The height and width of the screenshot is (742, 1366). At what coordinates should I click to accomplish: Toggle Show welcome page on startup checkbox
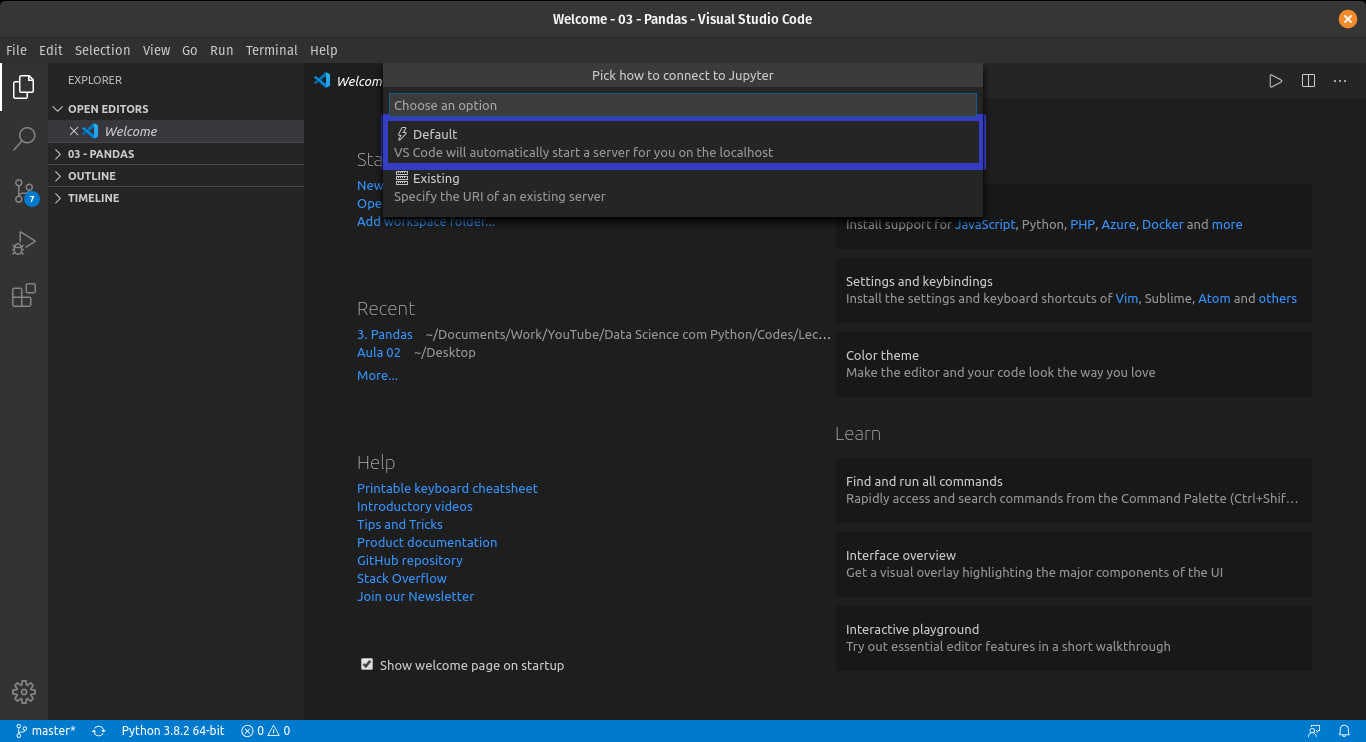point(367,664)
